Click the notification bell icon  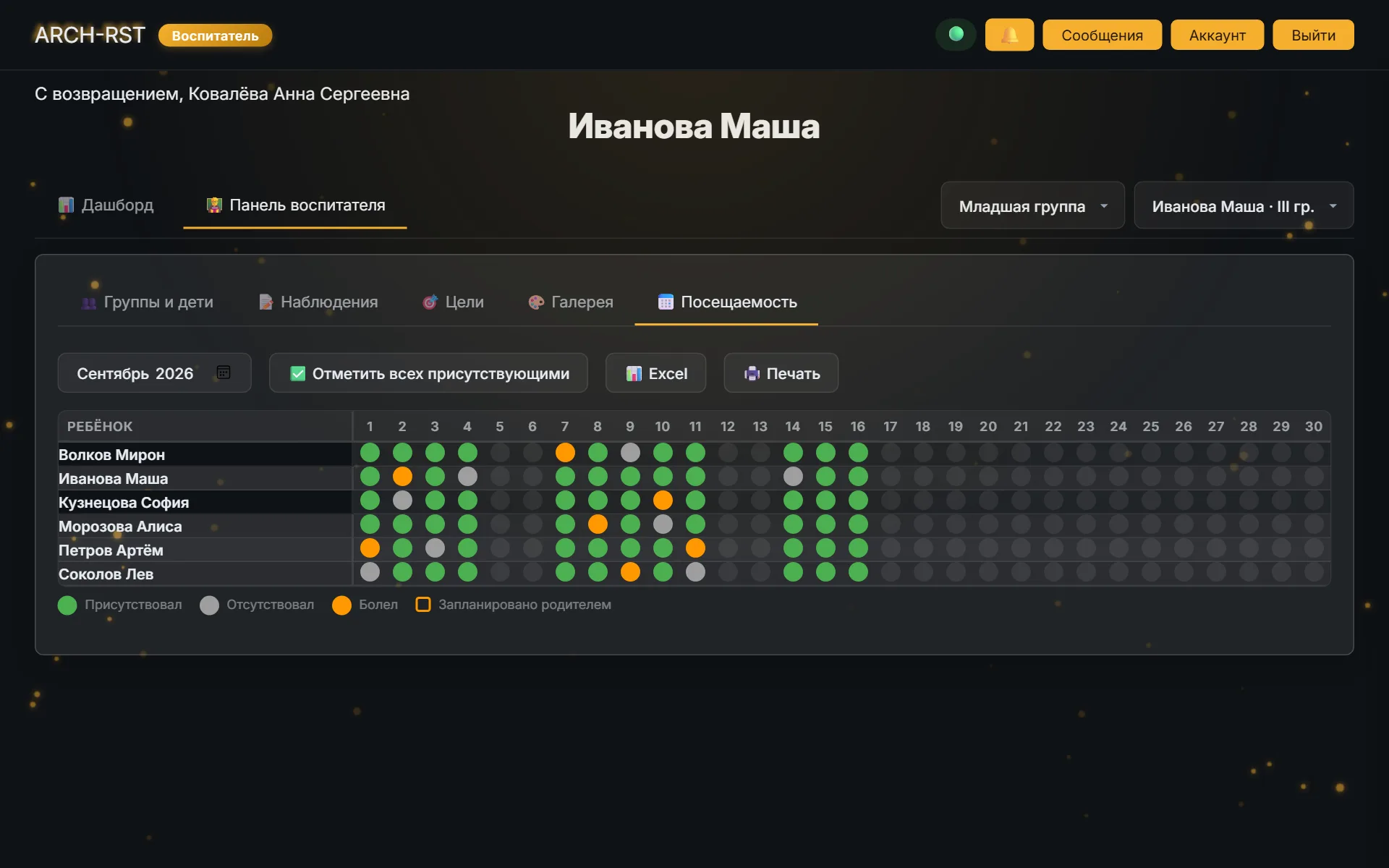tap(1009, 35)
